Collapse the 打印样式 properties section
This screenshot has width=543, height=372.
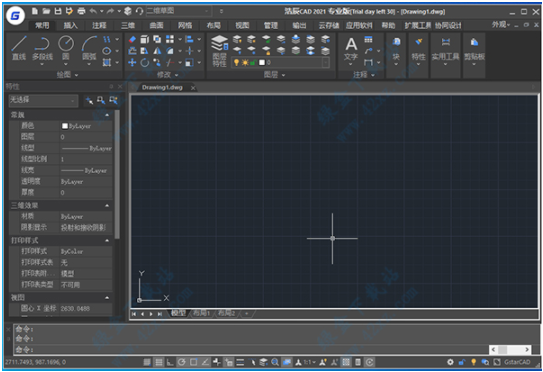point(107,240)
